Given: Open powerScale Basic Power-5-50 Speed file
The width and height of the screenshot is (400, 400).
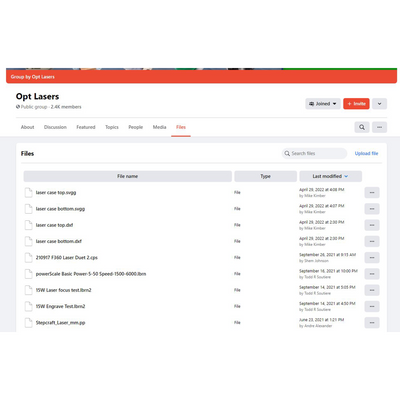Looking at the screenshot, I should [91, 274].
